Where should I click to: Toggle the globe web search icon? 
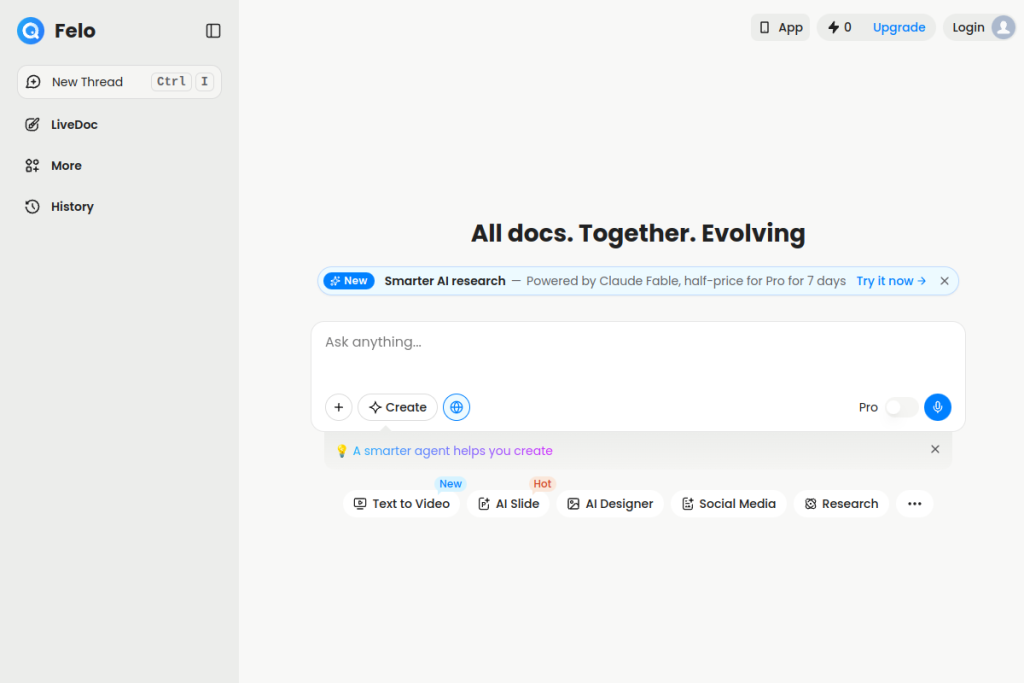(x=456, y=407)
